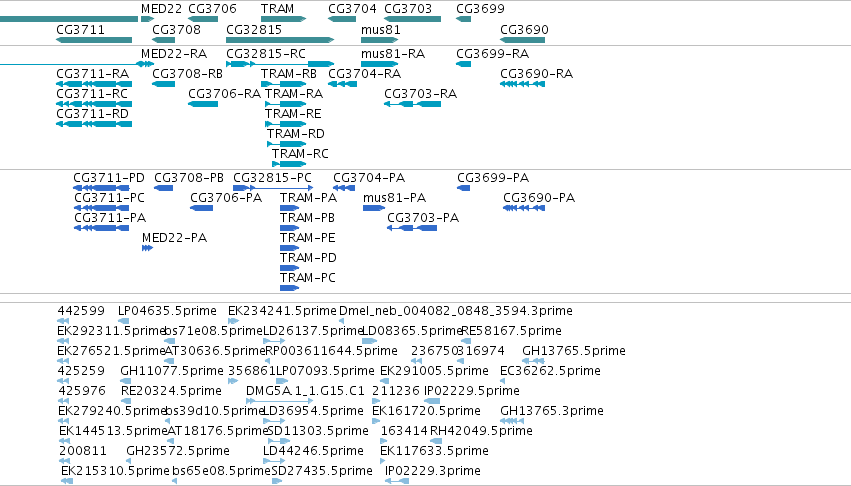The height and width of the screenshot is (486, 851).
Task: Select transcript TRAM-RB
Action: click(x=289, y=74)
